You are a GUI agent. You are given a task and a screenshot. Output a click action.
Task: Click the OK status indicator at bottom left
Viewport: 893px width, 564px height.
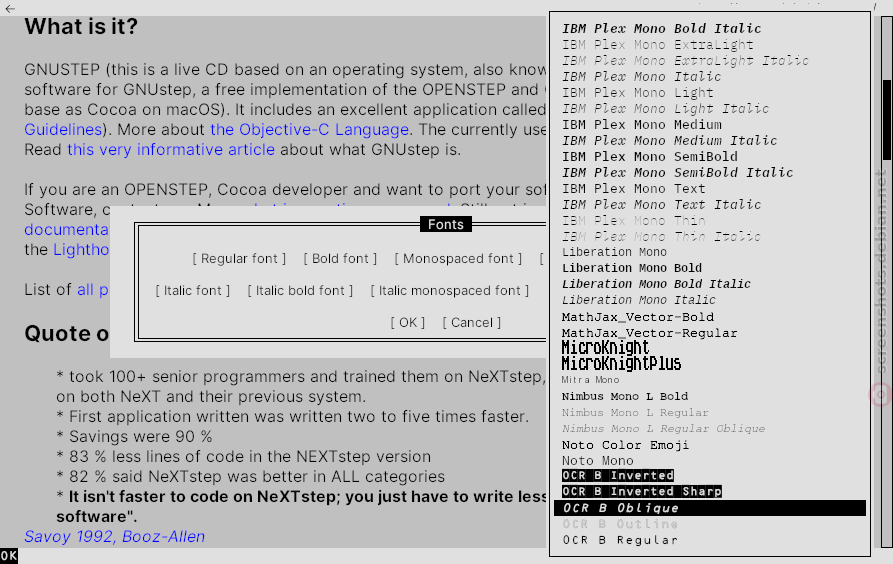(x=9, y=555)
